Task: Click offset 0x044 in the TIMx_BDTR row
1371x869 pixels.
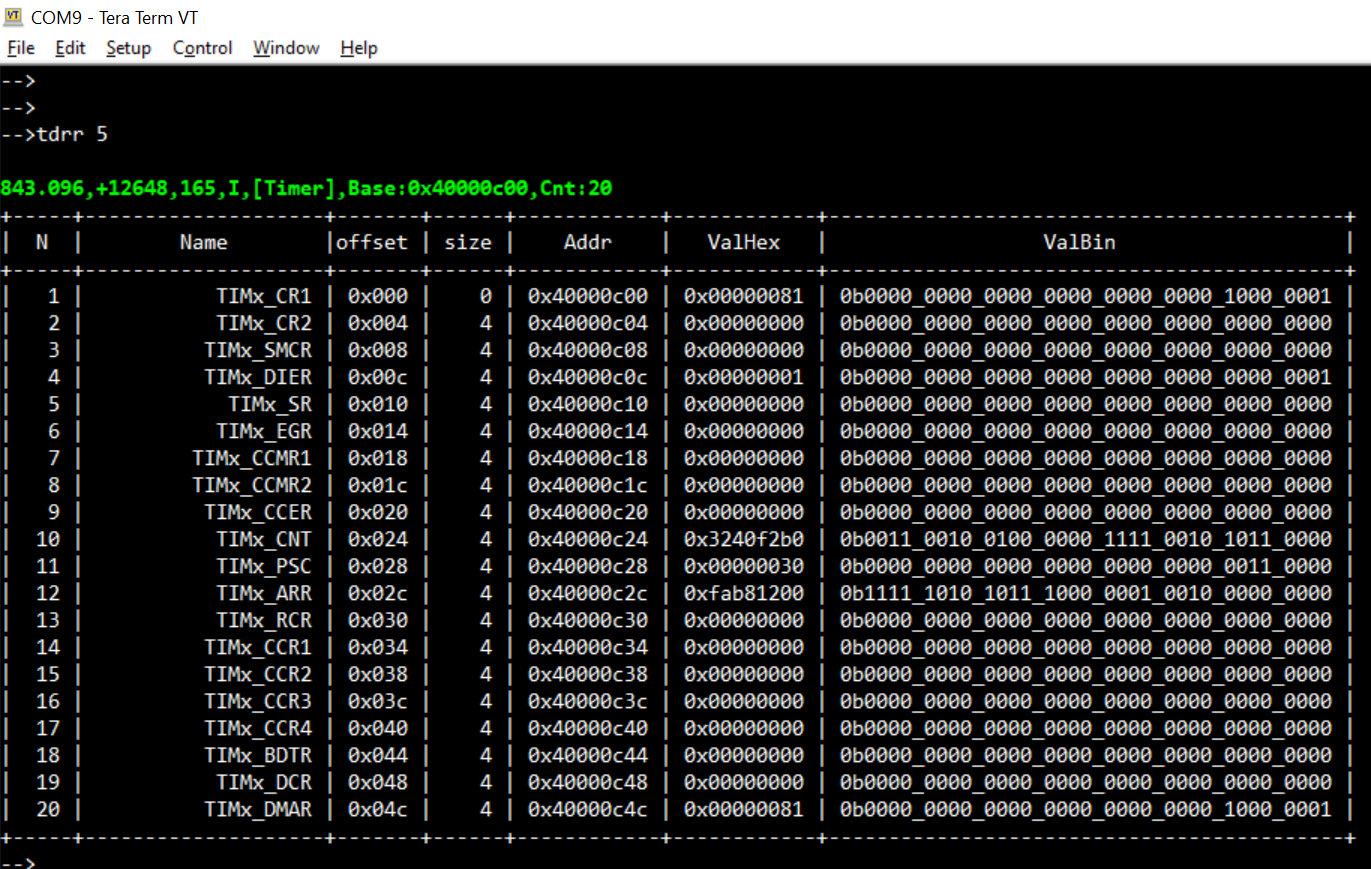Action: click(378, 755)
